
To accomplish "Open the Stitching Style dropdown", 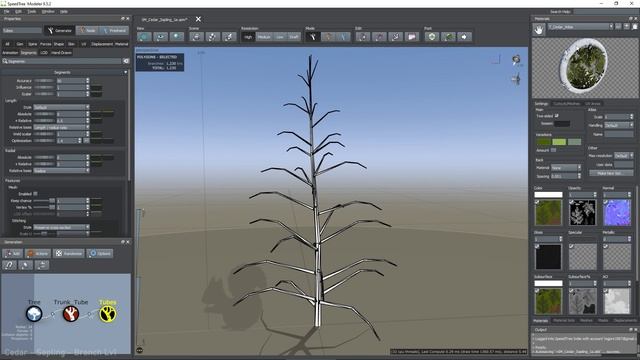I will click(61, 227).
